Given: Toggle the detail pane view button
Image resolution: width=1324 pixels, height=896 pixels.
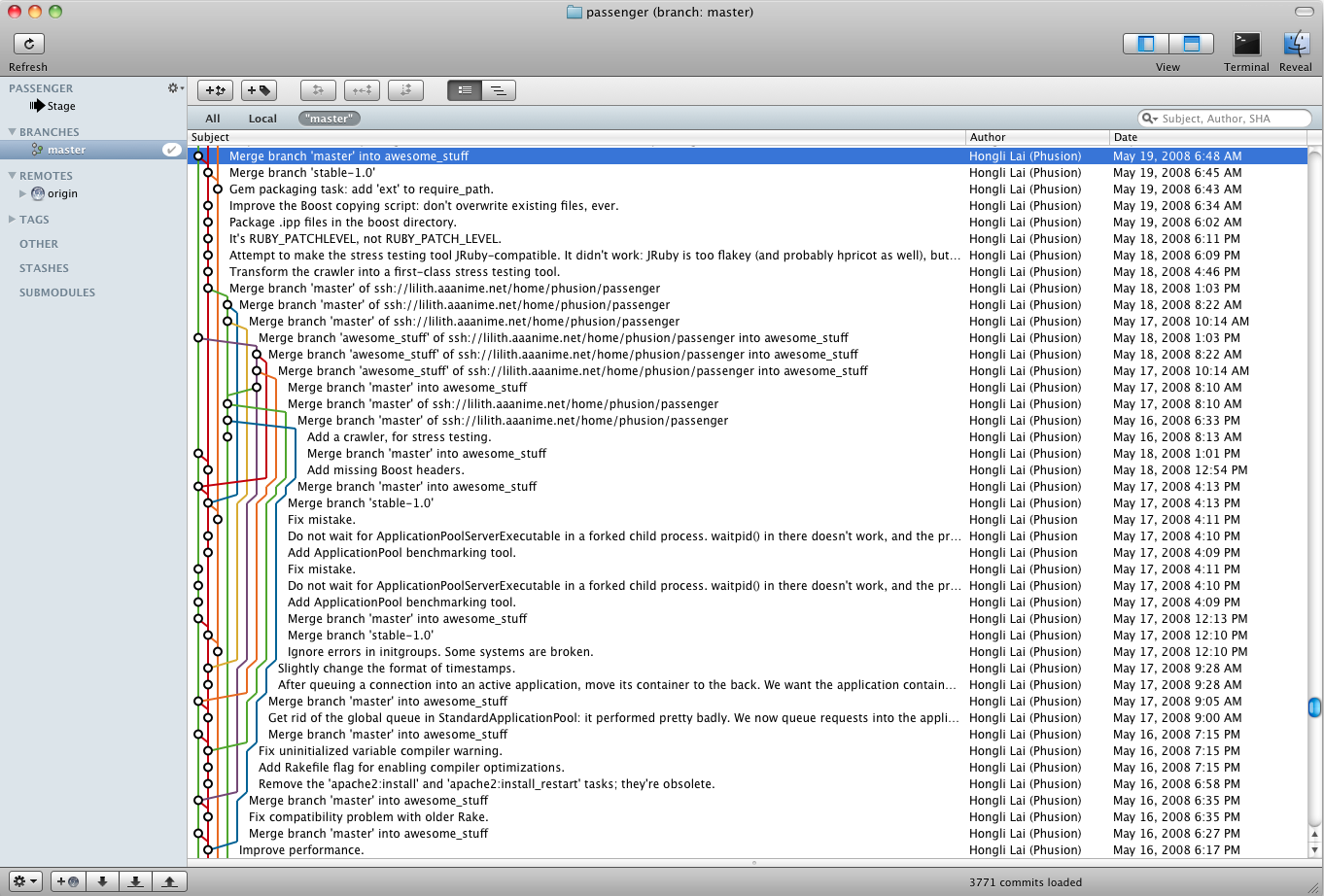Looking at the screenshot, I should (1191, 44).
